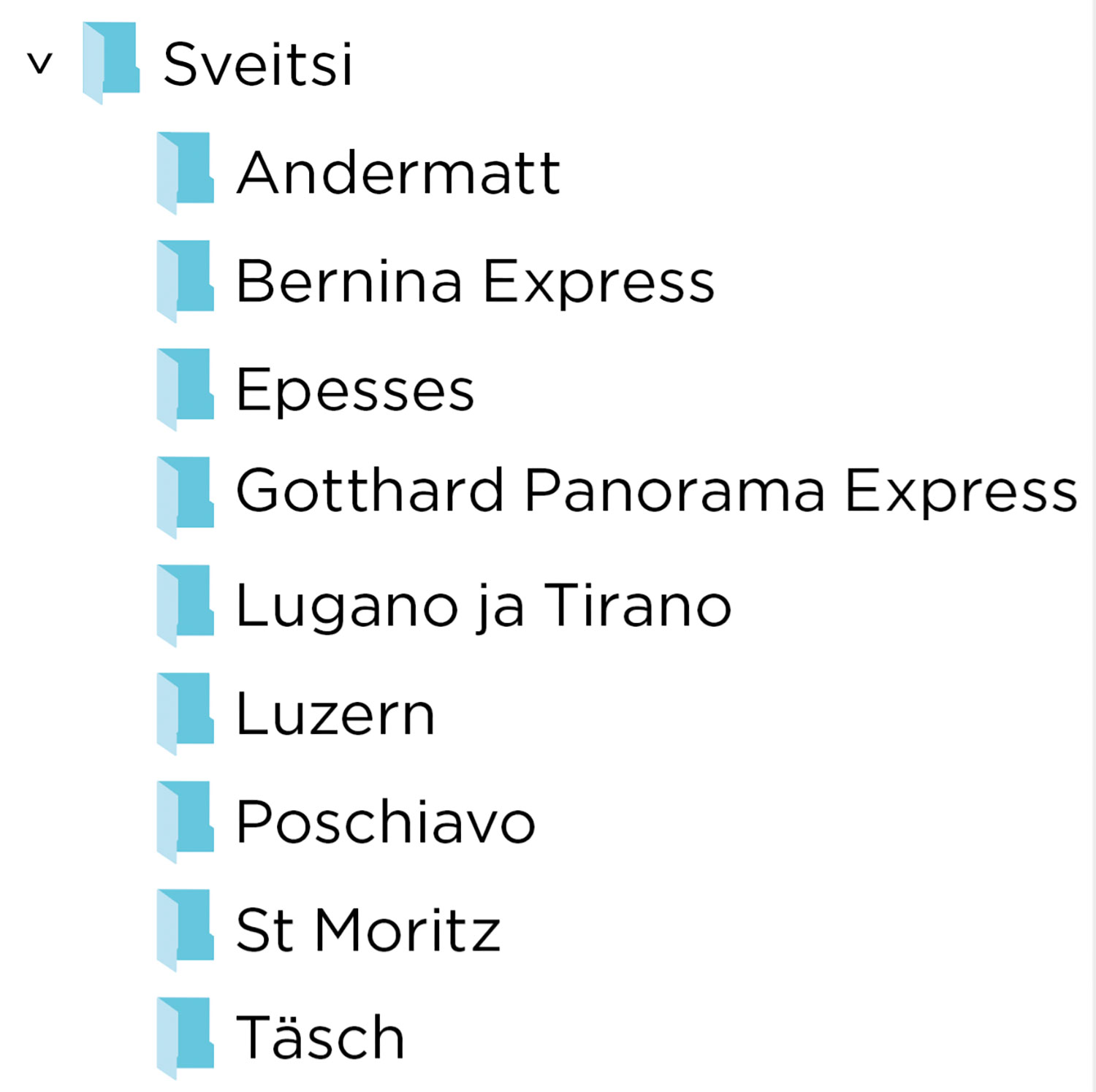Select Gotthard Panorama Express label
1096x1092 pixels.
656,491
